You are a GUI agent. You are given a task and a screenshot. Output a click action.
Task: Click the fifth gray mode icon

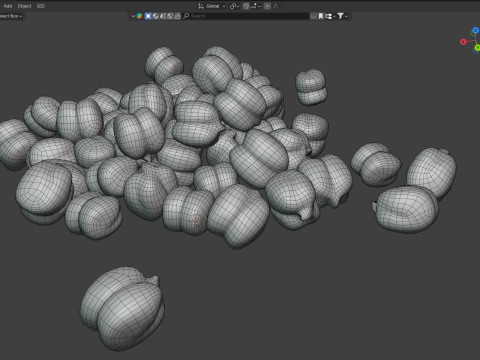[x=177, y=16]
